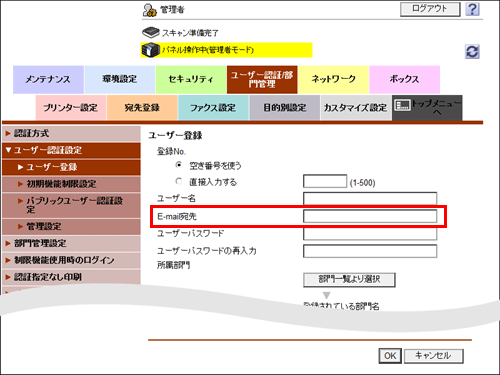Open the 目的別設定 tab
Image resolution: width=500 pixels, height=375 pixels.
[x=285, y=108]
